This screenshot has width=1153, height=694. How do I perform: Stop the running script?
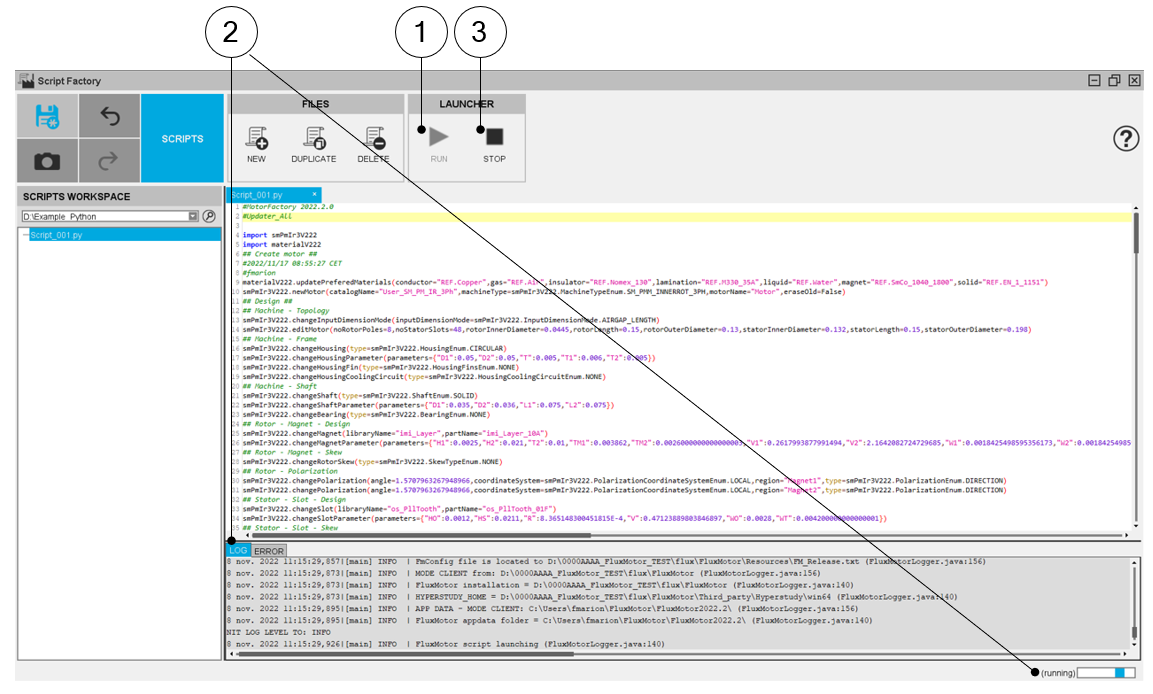[494, 144]
